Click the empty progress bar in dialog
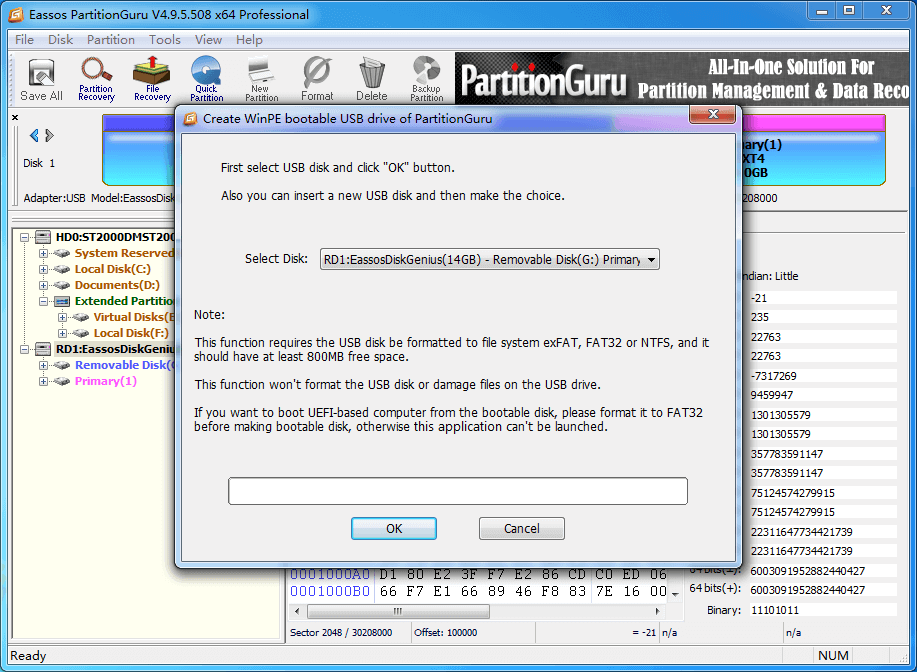The width and height of the screenshot is (917, 672). tap(458, 491)
